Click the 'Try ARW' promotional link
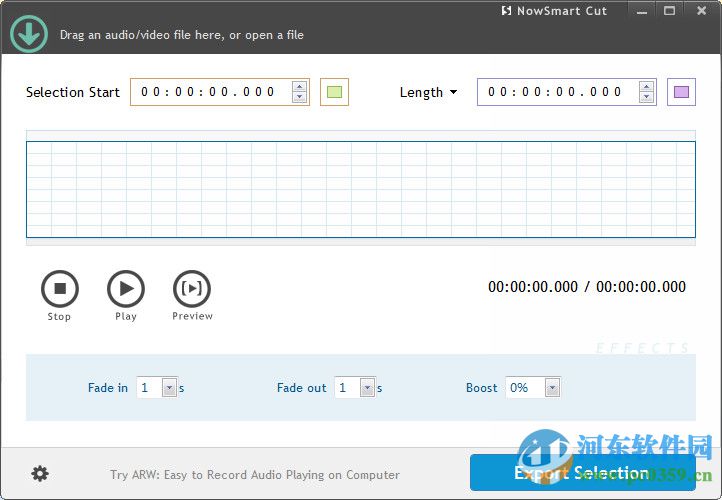Screen dimensions: 722x500 pos(255,475)
